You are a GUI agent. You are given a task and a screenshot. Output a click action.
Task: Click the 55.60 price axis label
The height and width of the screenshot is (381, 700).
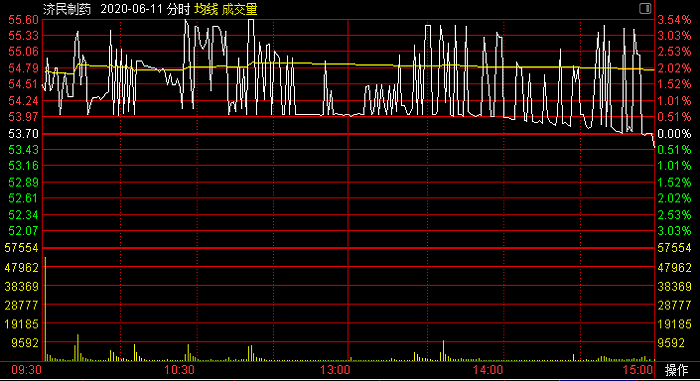(24, 20)
